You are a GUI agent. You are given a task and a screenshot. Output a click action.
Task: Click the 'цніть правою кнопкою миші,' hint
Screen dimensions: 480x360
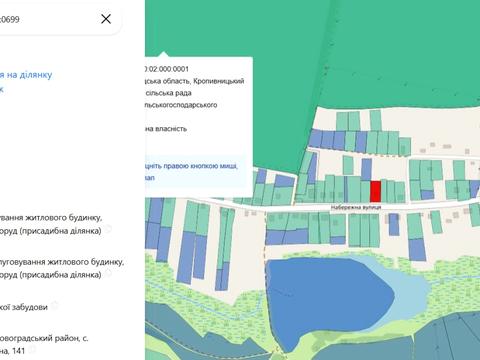pyautogui.click(x=192, y=166)
